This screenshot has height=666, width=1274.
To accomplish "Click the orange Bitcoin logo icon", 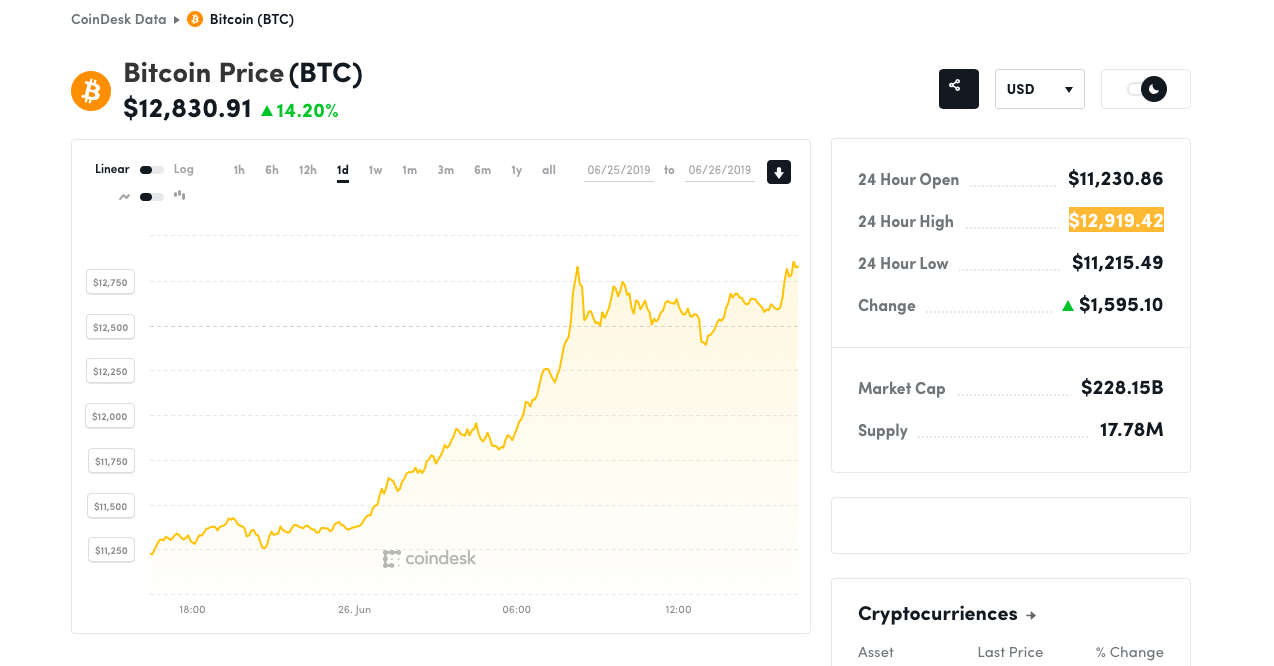I will (91, 91).
